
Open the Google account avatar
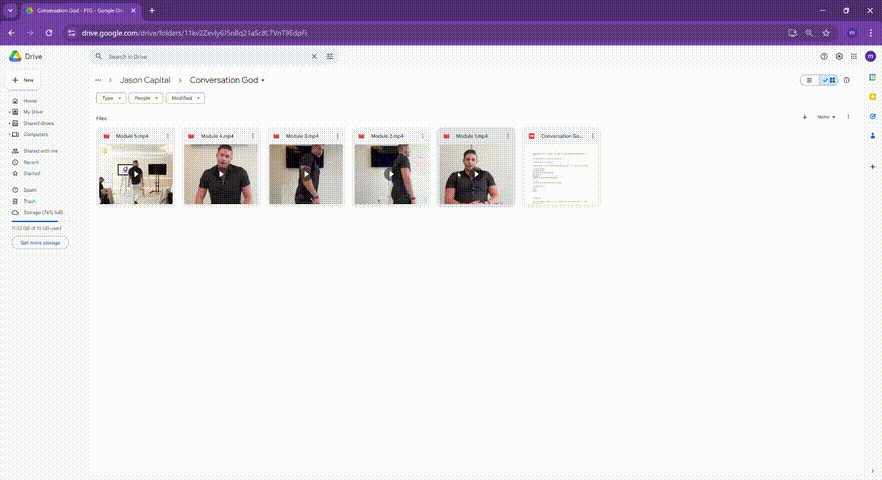870,56
